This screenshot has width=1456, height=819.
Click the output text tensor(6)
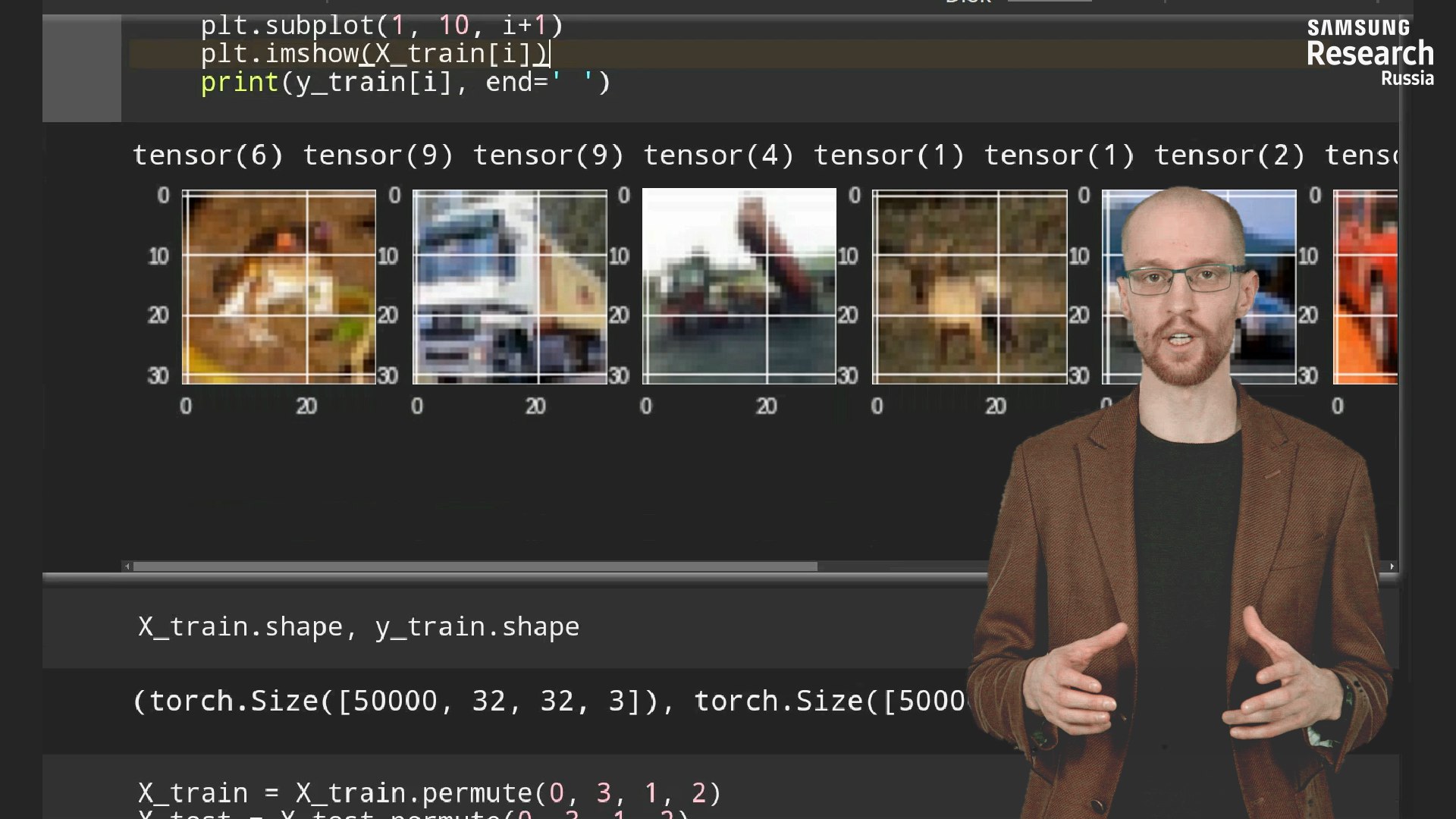point(208,155)
